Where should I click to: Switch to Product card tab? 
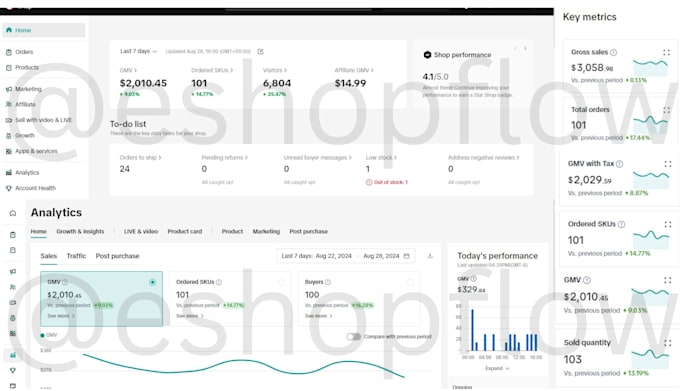(185, 231)
